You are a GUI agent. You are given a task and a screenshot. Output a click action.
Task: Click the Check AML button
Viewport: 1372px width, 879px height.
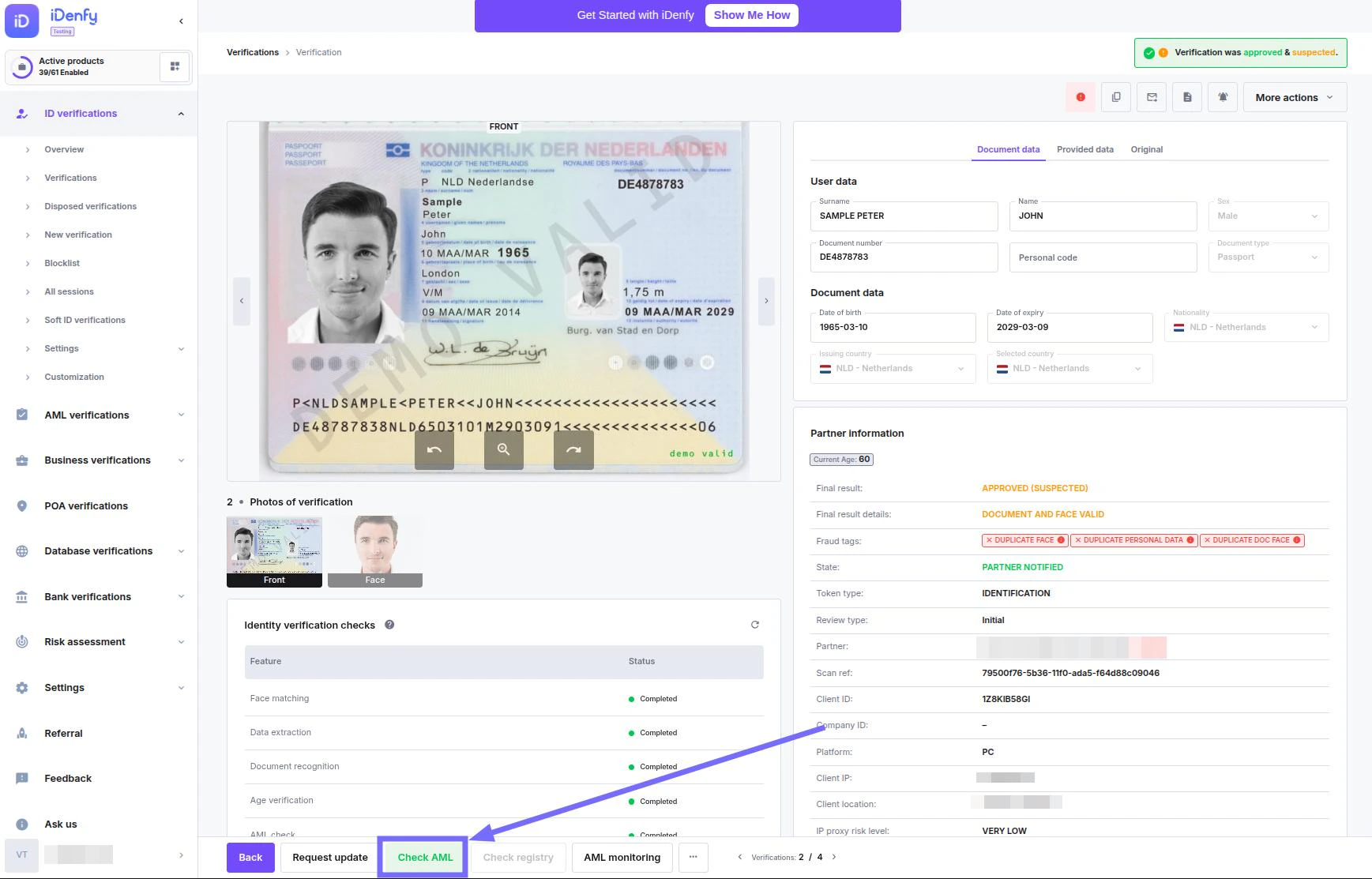(425, 857)
